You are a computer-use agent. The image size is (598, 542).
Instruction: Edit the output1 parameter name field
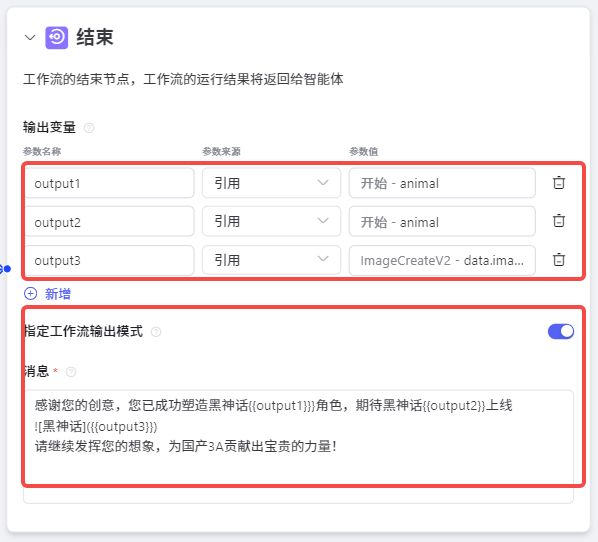[109, 183]
